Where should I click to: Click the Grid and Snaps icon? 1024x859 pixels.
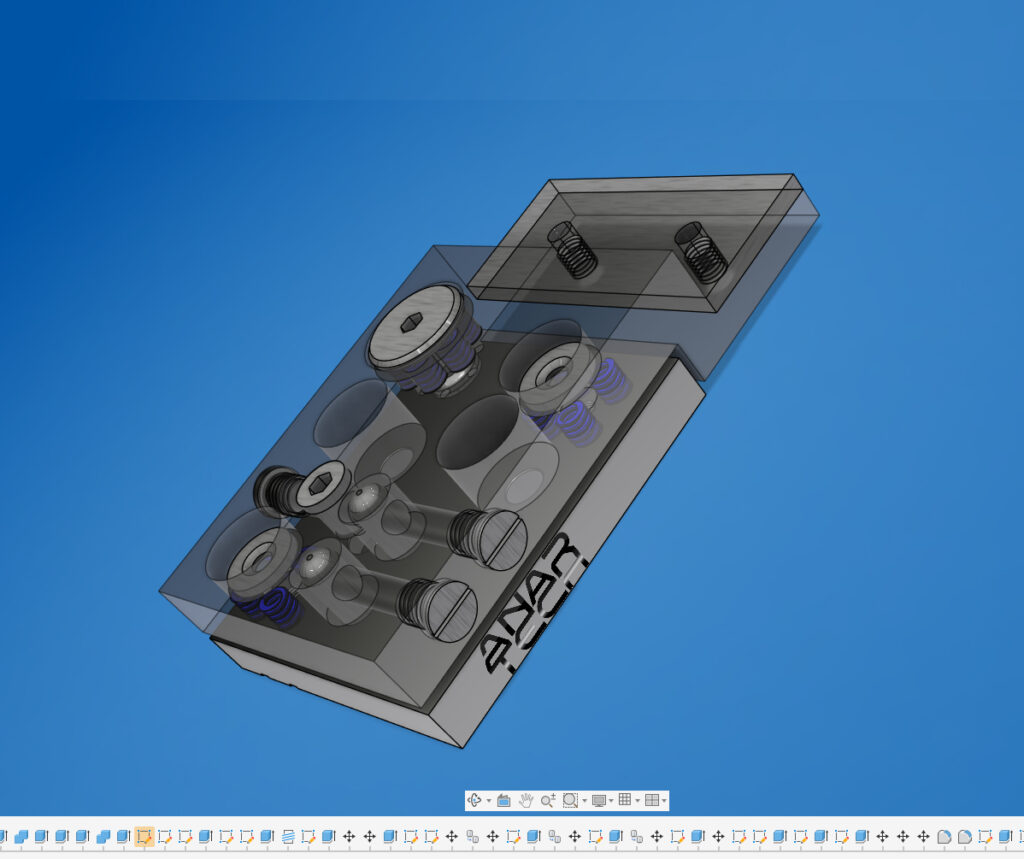tap(625, 800)
